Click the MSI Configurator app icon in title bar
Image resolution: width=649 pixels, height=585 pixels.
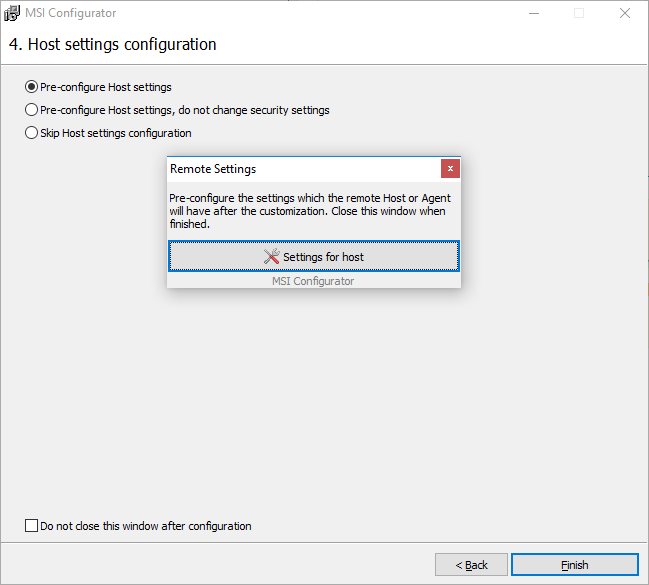pos(12,13)
